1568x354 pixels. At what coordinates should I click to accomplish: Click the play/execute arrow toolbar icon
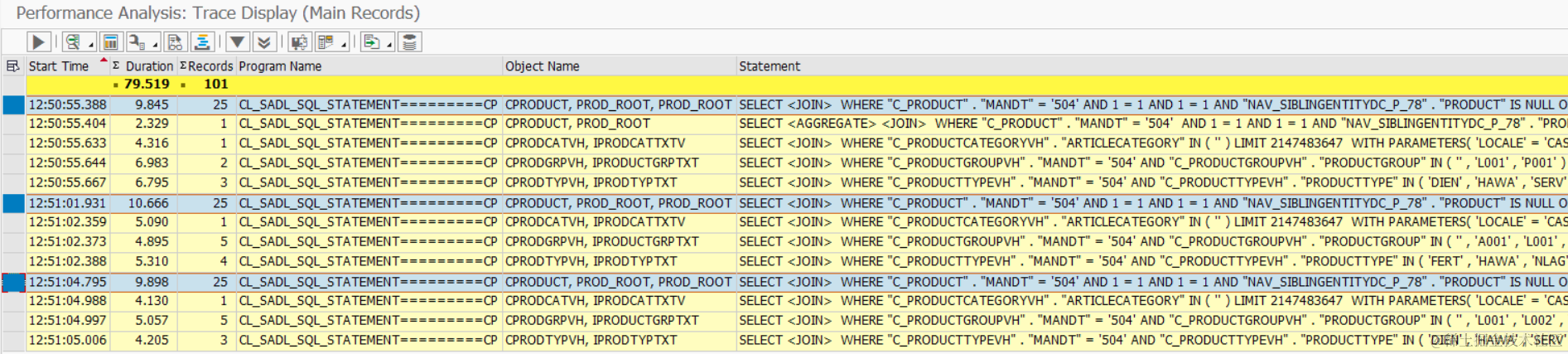[38, 42]
